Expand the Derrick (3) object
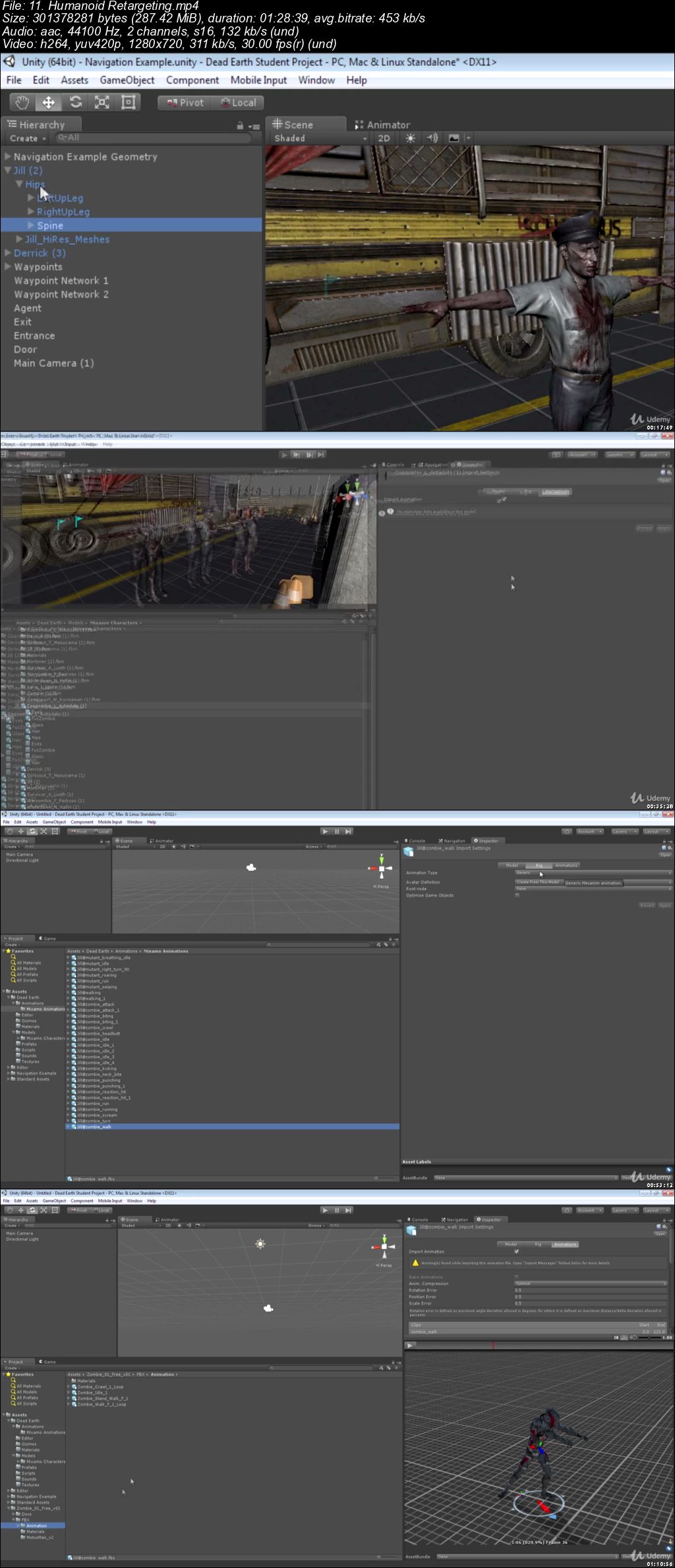675x1568 pixels. (7, 254)
